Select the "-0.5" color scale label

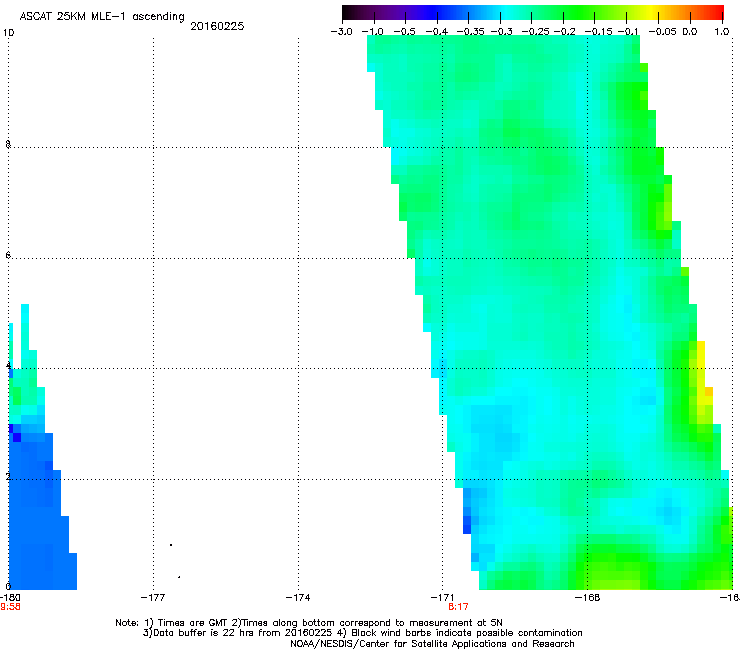404,32
